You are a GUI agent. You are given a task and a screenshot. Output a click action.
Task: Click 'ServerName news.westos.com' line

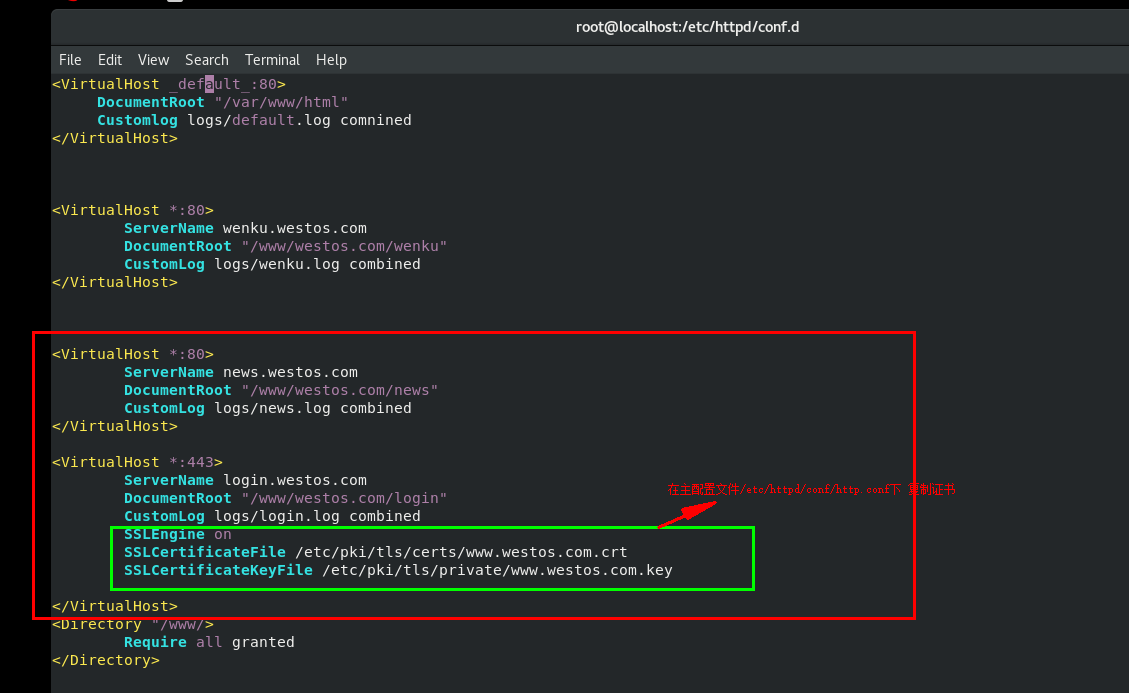tap(240, 372)
